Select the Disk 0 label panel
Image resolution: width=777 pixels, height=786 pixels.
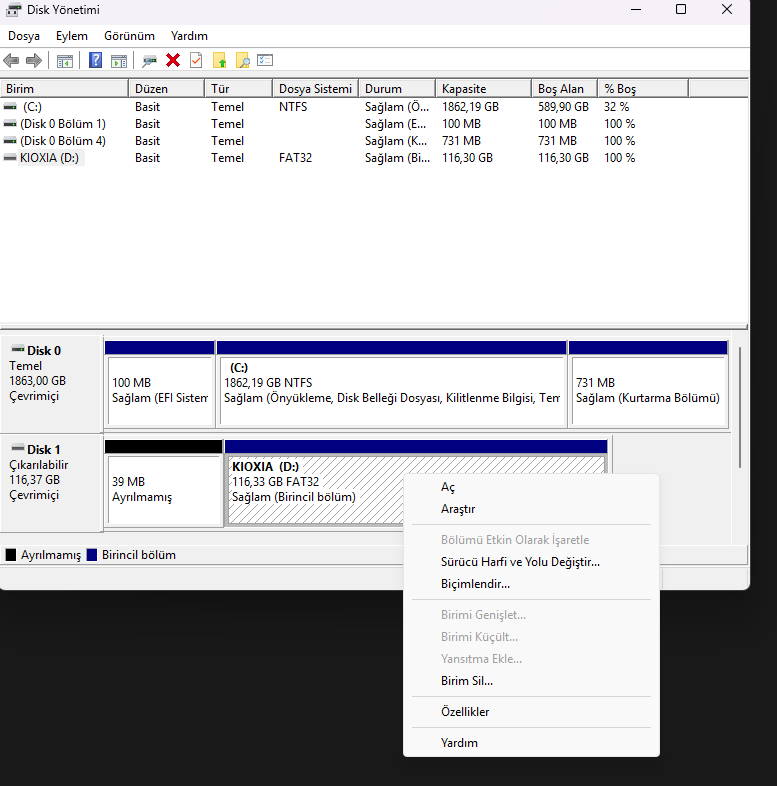pyautogui.click(x=52, y=384)
